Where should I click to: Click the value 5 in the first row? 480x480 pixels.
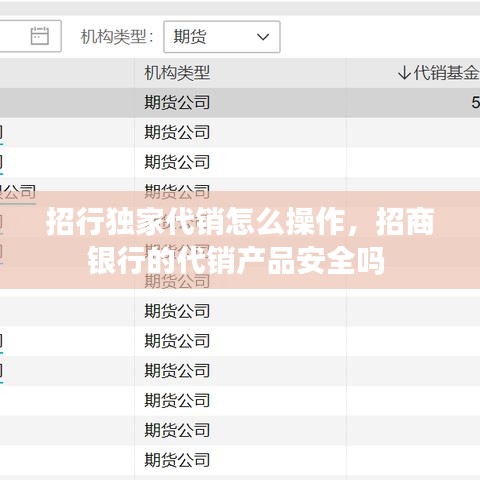(476, 102)
